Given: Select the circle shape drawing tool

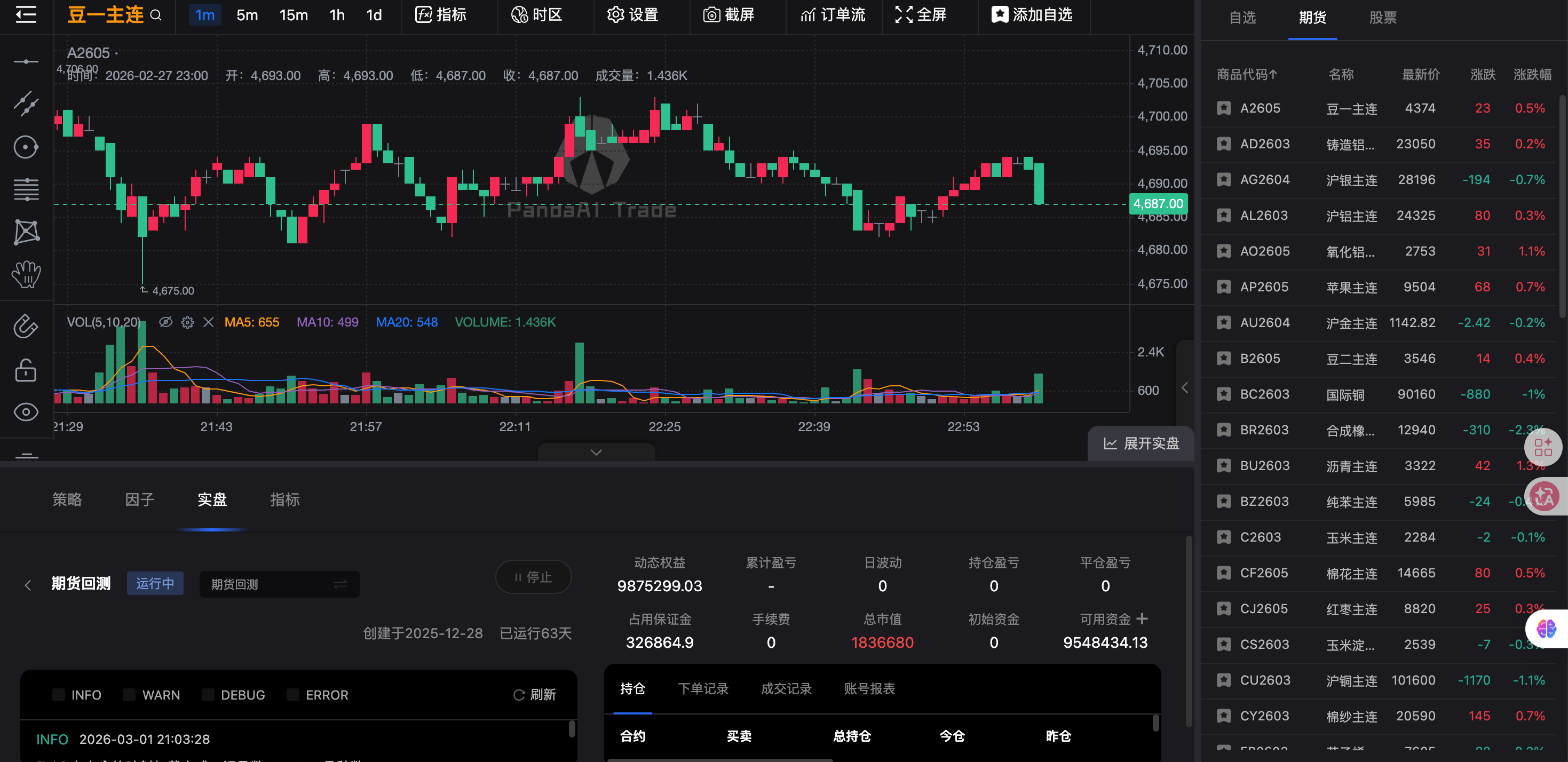Looking at the screenshot, I should 26,147.
